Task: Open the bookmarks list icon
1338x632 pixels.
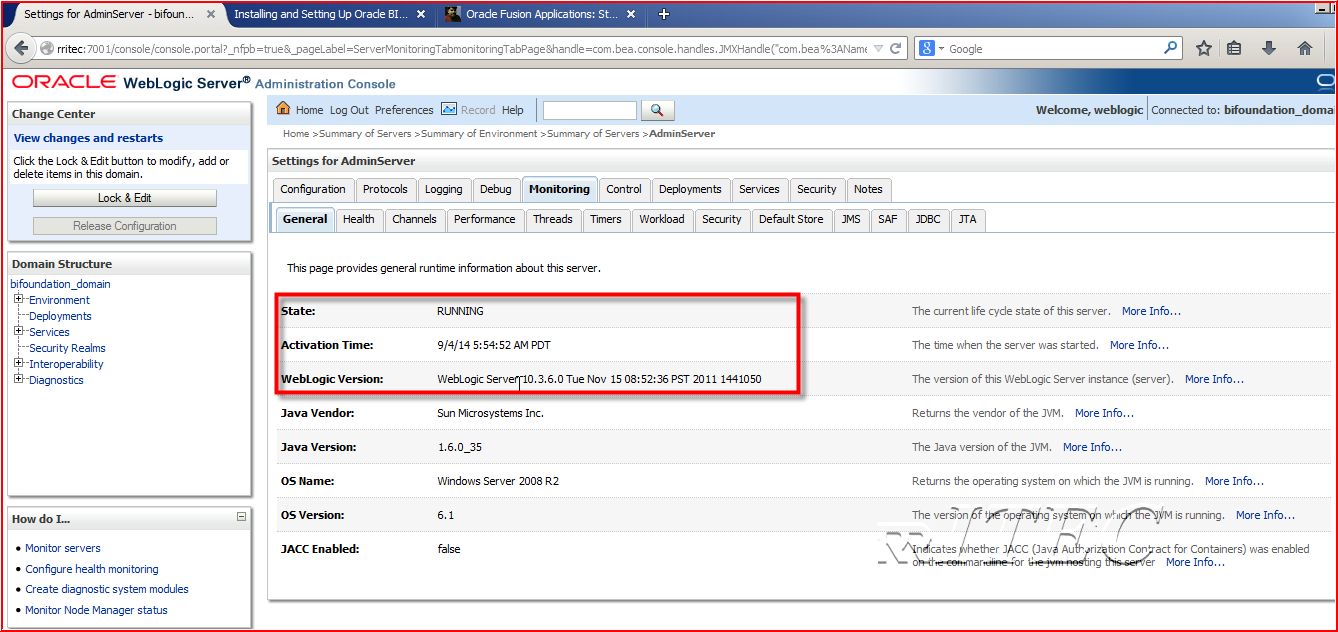Action: point(1234,48)
